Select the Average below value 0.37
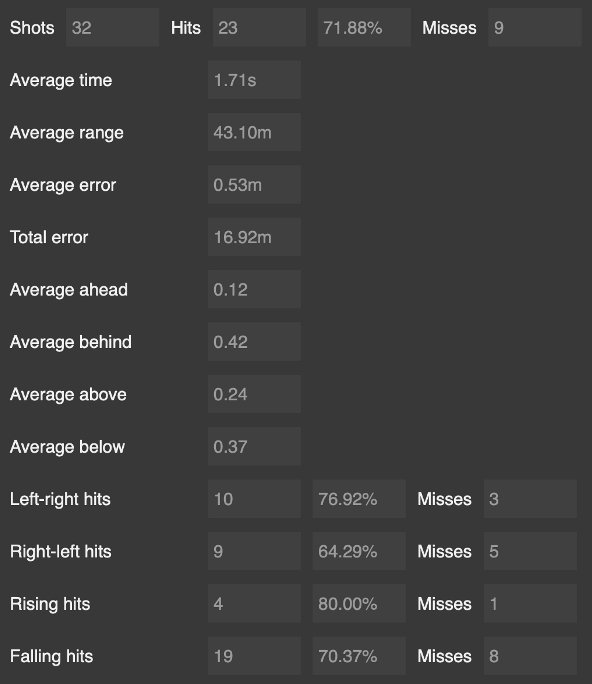Viewport: 592px width, 684px height. tap(254, 446)
